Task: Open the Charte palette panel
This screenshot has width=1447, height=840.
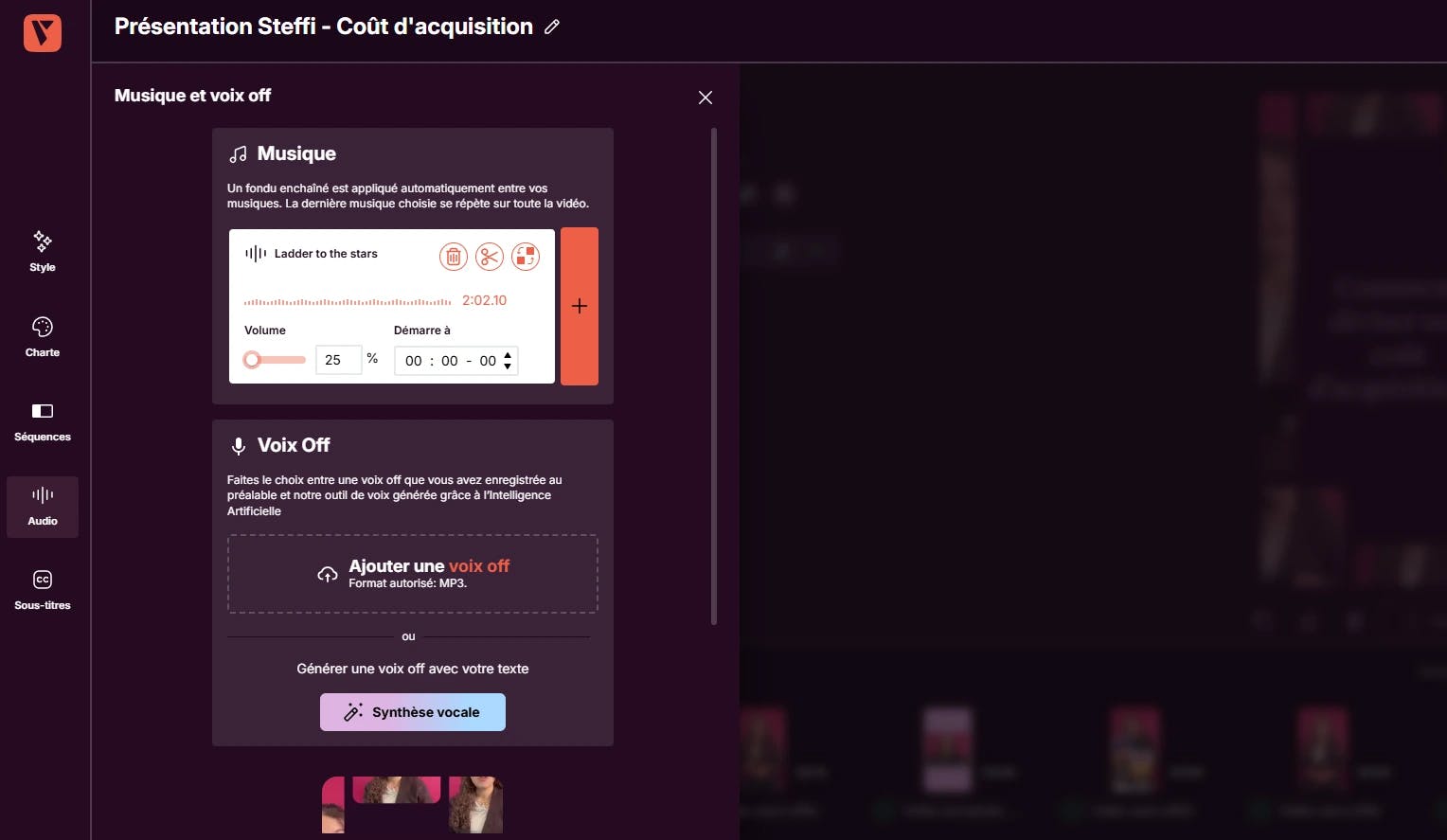Action: tap(43, 337)
